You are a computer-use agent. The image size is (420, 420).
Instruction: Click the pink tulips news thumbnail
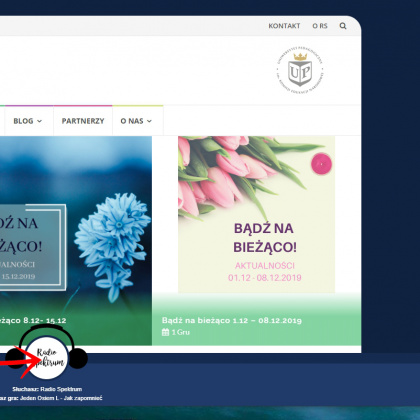[256, 214]
